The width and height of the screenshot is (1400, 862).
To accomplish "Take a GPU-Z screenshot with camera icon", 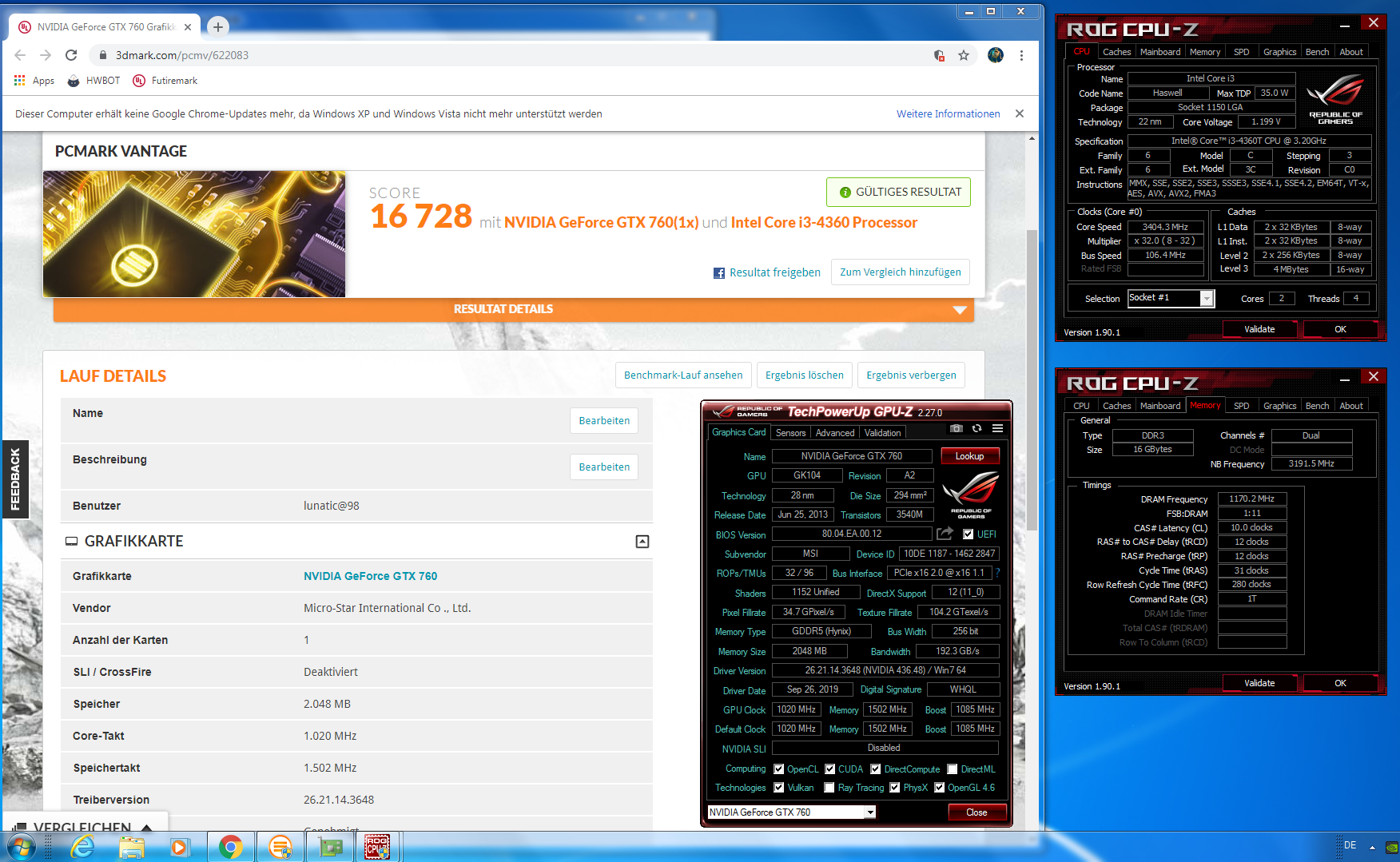I will [x=956, y=429].
